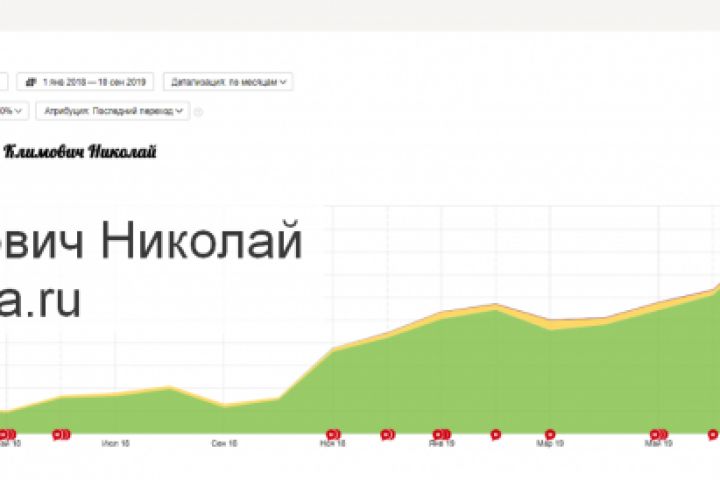Click the yellow series band above Мар 19
Viewport: 720px width, 480px height.
tap(550, 324)
